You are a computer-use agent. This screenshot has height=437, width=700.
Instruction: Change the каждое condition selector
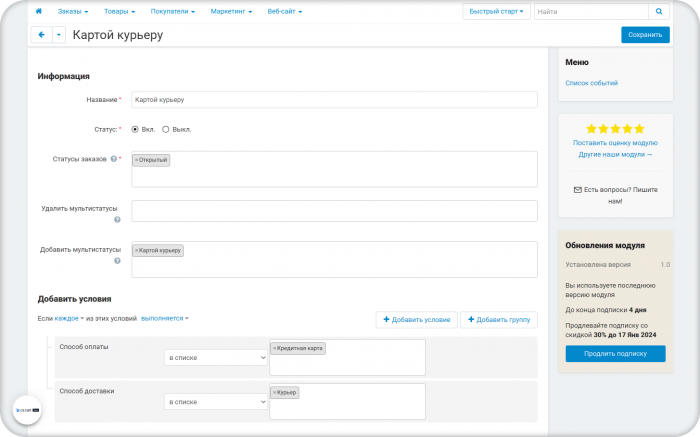point(69,319)
